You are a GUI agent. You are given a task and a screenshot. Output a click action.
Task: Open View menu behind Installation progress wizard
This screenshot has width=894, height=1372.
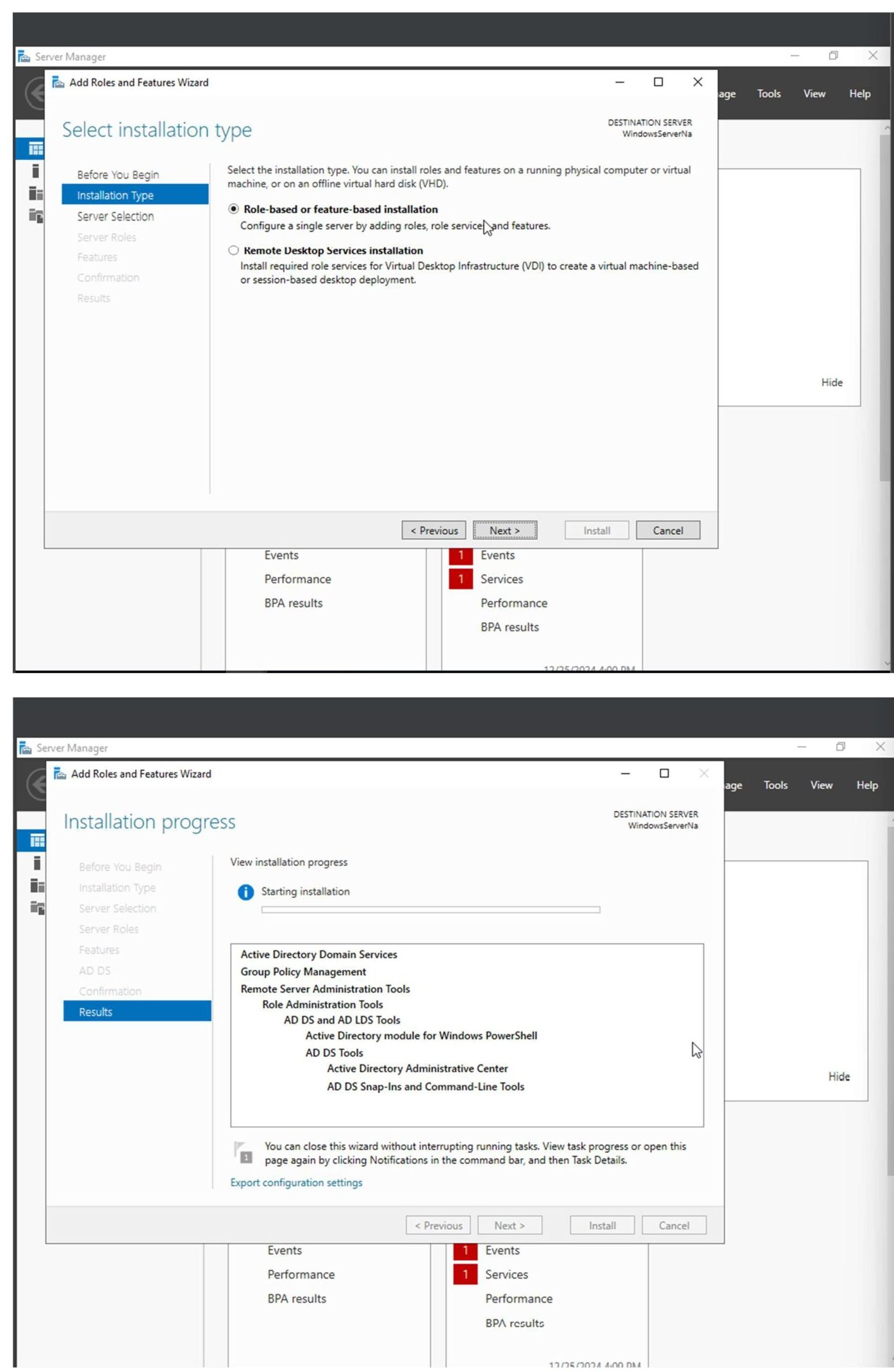tap(821, 785)
